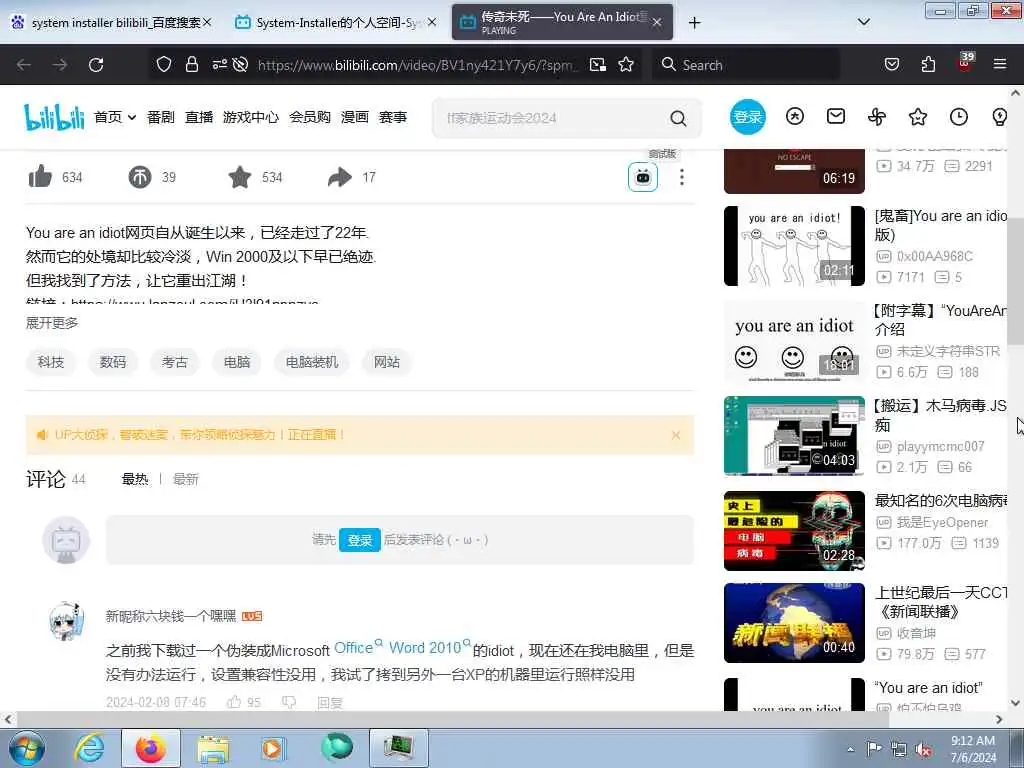1024x768 pixels.
Task: Reply to the first comment via 回复
Action: [330, 703]
